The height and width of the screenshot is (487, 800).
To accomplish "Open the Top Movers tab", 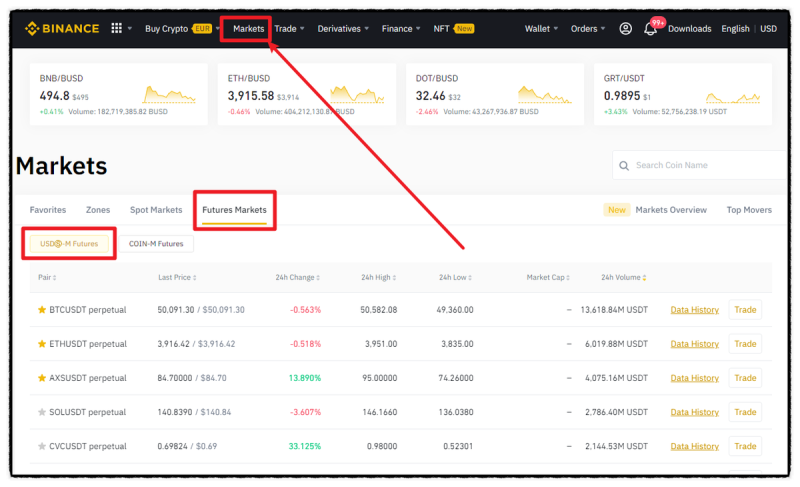I will [x=749, y=210].
